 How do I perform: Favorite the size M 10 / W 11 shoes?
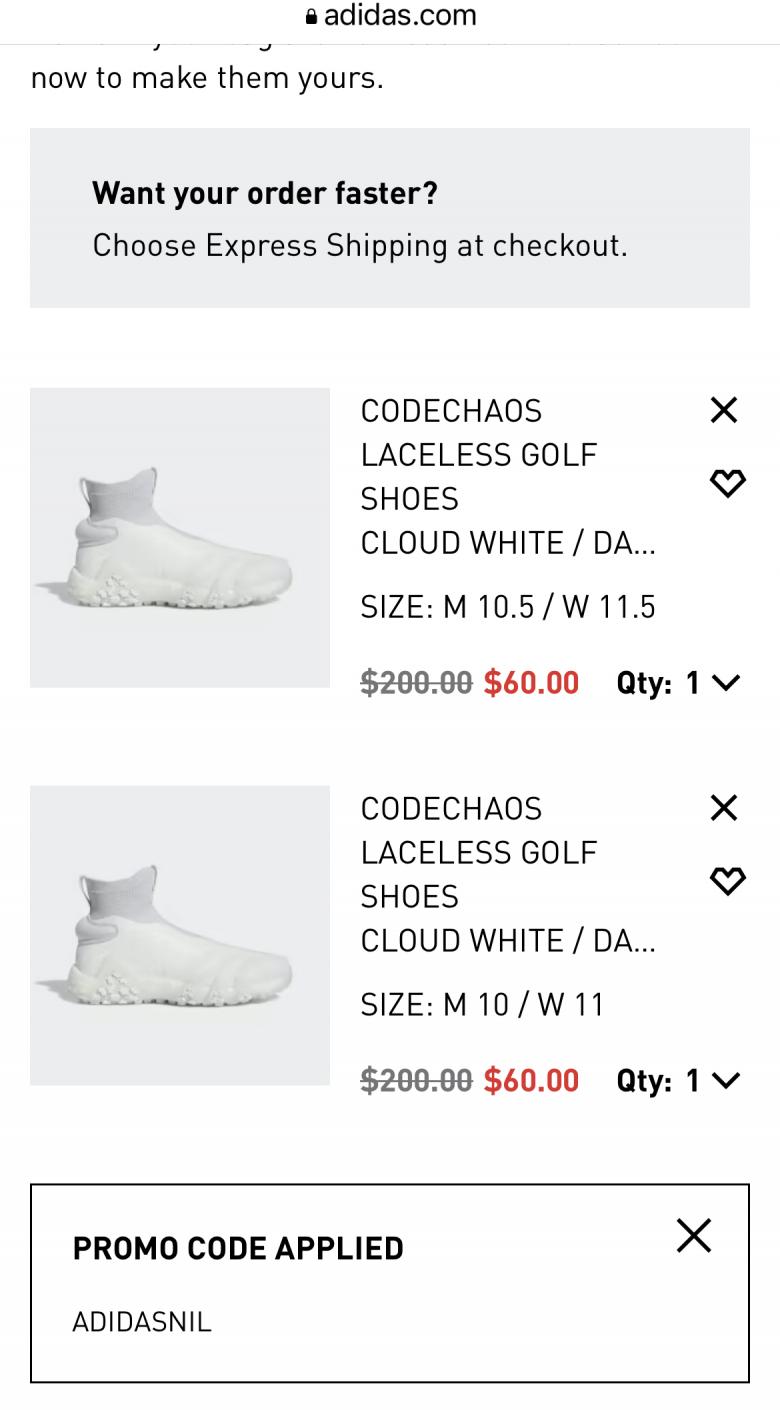point(727,881)
